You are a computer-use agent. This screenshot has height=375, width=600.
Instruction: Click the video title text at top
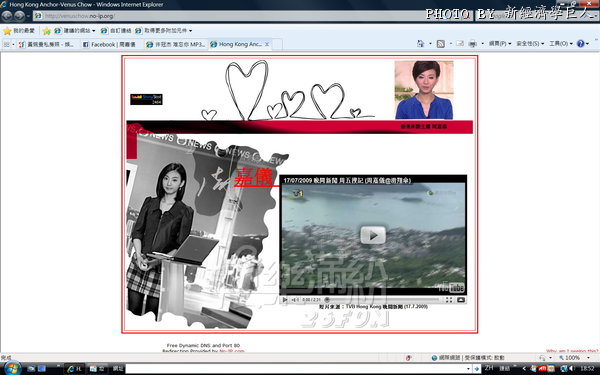(x=347, y=180)
